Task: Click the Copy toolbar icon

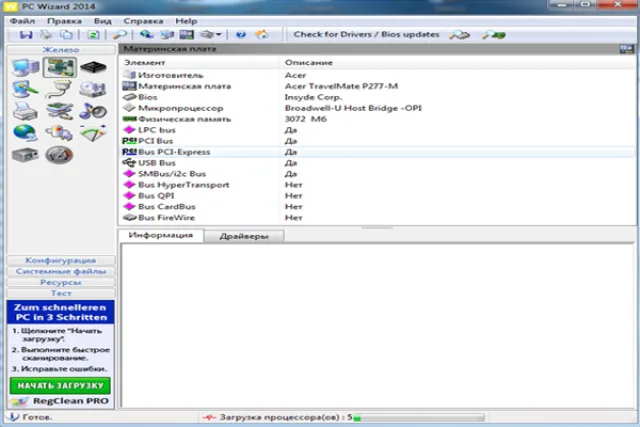Action: tap(66, 35)
